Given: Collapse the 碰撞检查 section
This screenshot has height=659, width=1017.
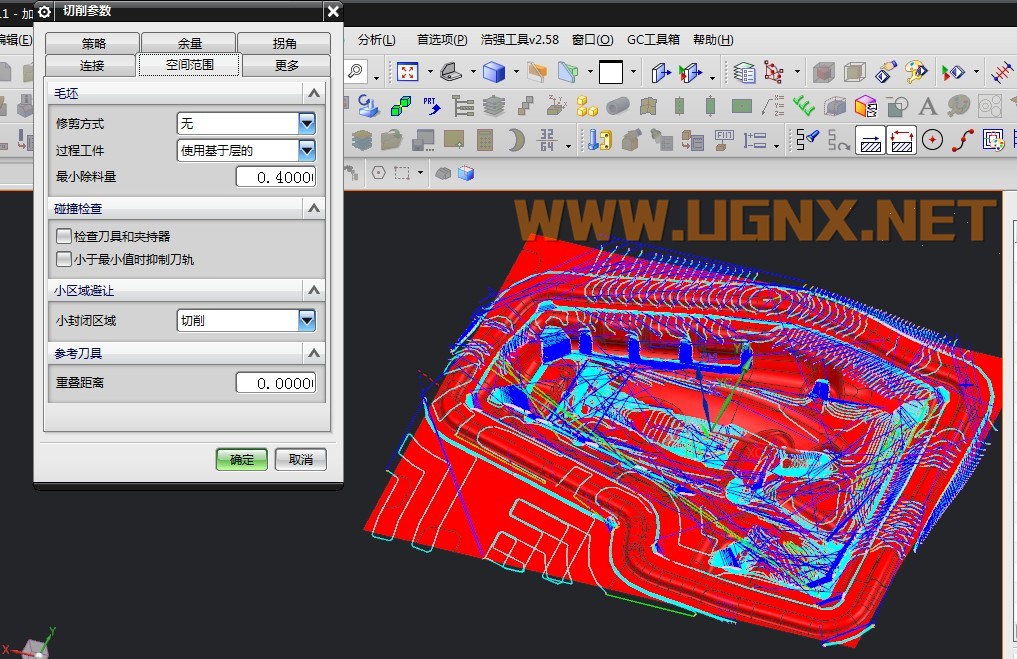Looking at the screenshot, I should (x=314, y=208).
